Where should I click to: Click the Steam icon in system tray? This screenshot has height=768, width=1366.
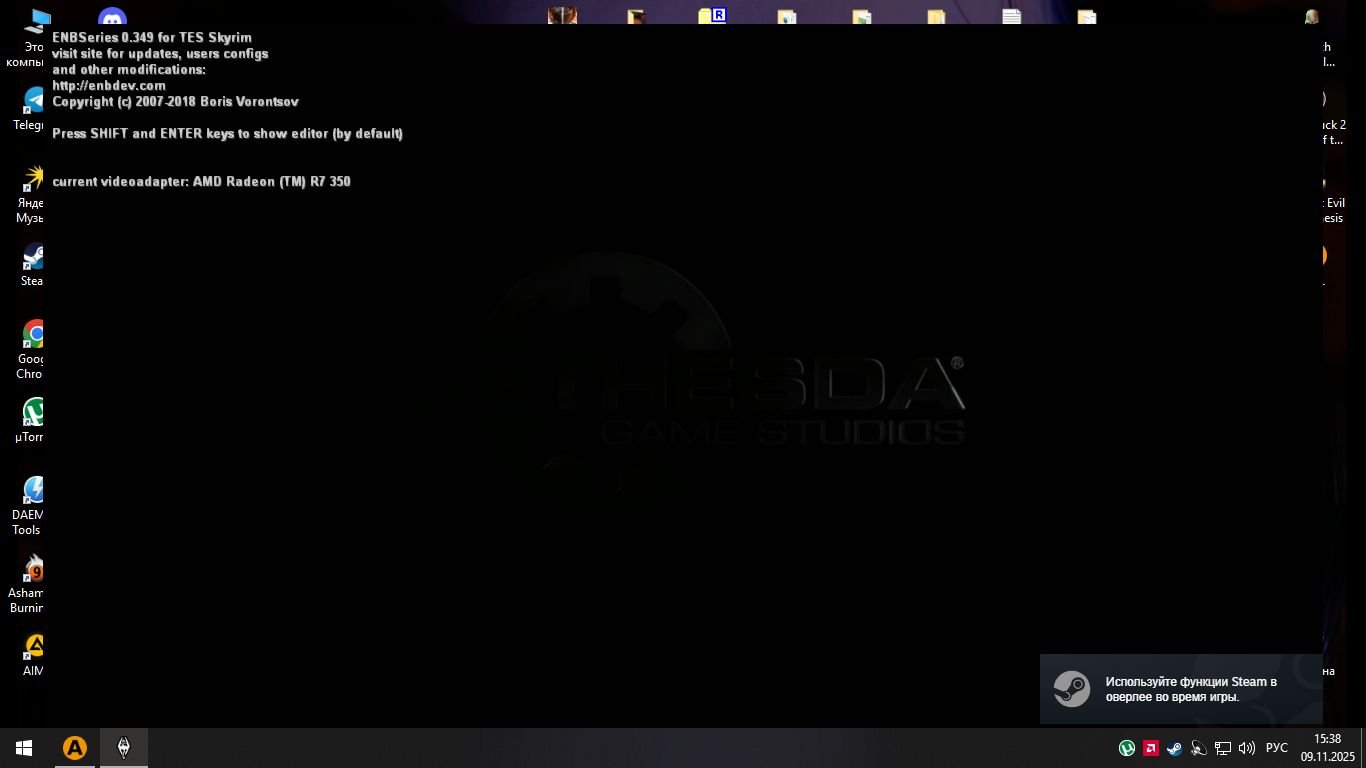pos(1174,748)
